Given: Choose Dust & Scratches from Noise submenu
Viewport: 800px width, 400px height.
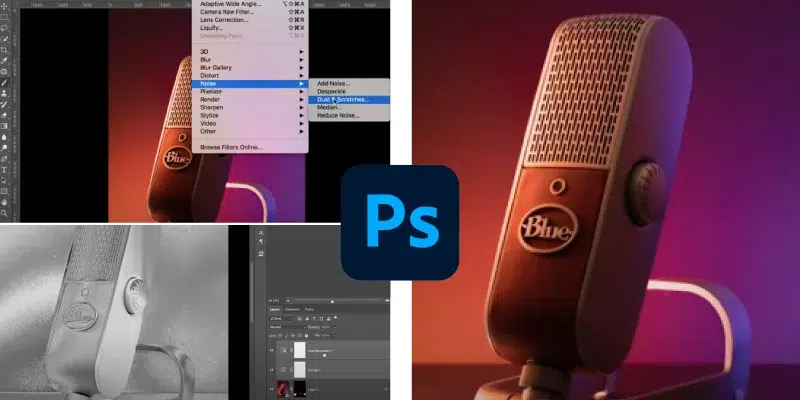Looking at the screenshot, I should (x=349, y=99).
